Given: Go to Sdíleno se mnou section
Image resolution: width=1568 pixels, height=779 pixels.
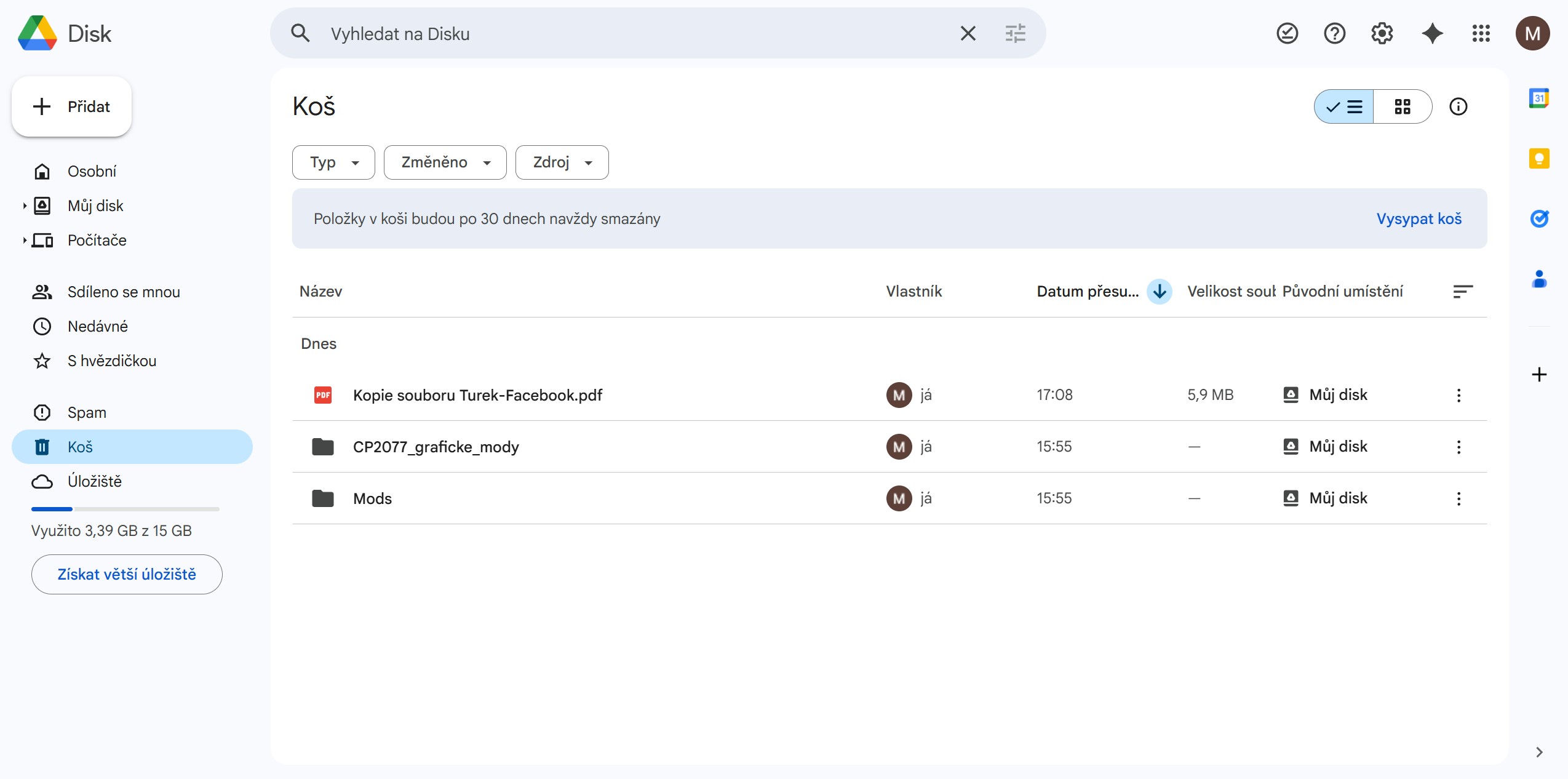Looking at the screenshot, I should [x=123, y=292].
